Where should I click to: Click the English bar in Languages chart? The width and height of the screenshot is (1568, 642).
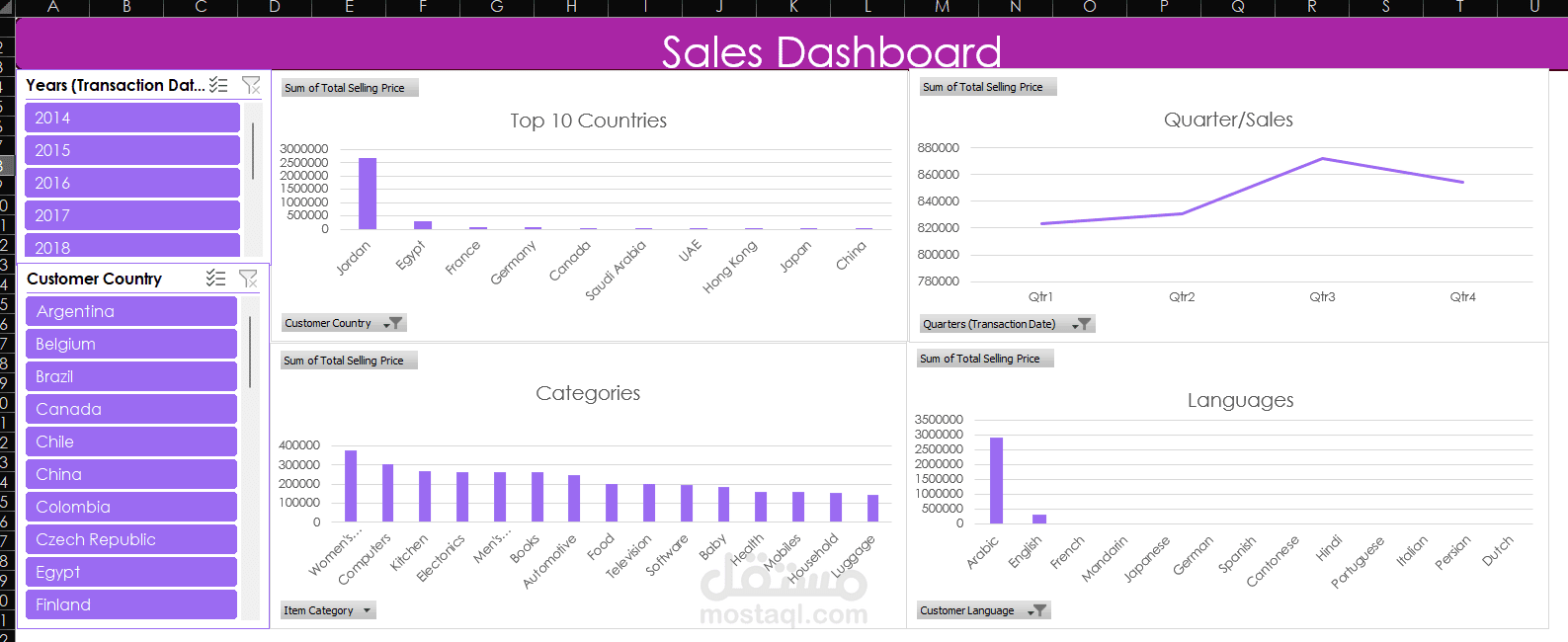coord(1039,520)
